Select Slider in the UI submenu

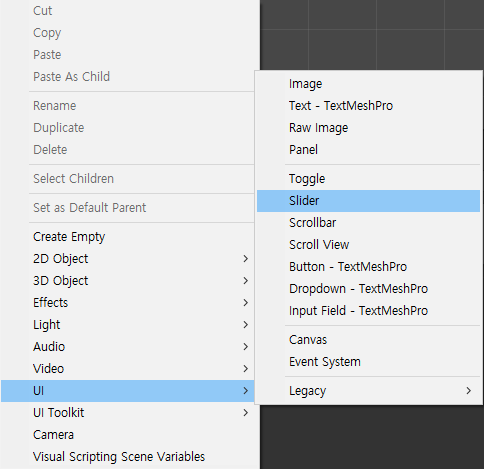368,201
